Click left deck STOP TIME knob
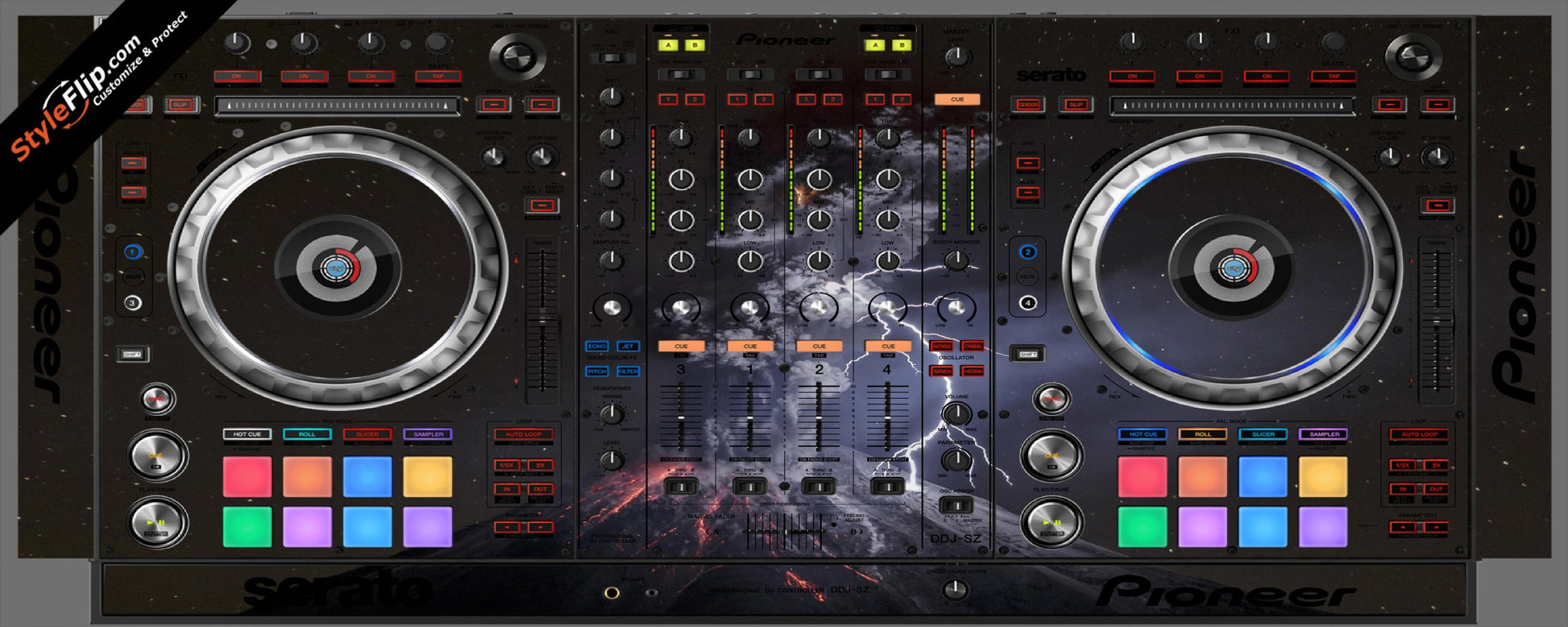Viewport: 1568px width, 627px height. click(x=542, y=156)
